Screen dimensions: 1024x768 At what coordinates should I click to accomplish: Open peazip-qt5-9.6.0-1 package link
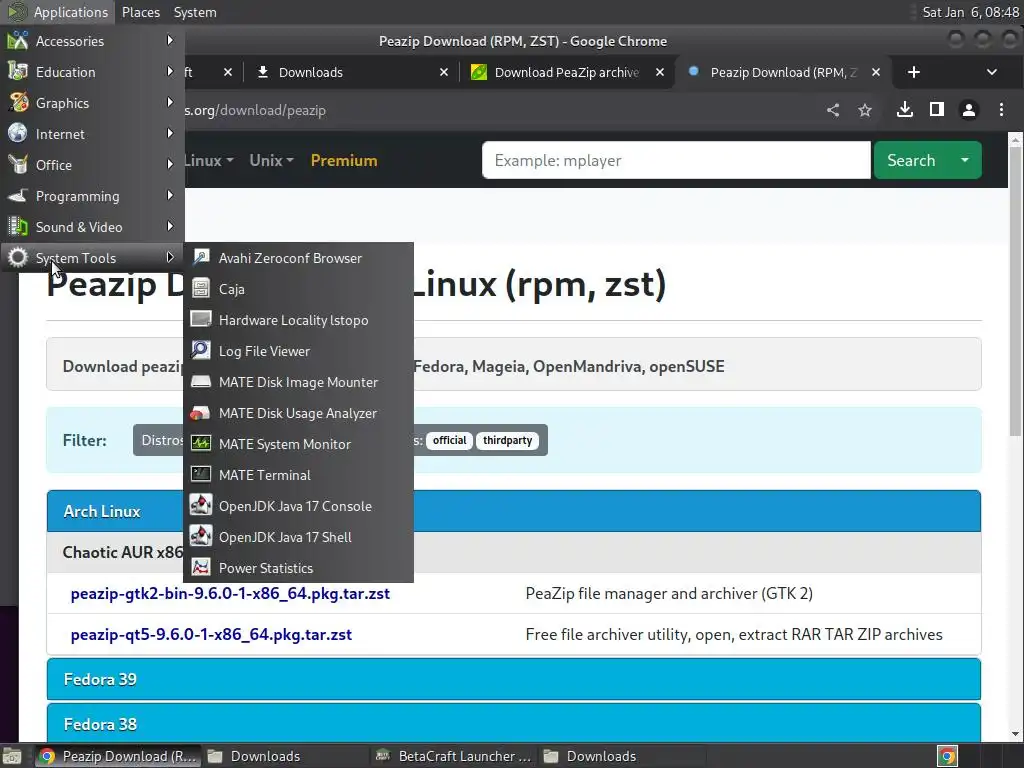coord(211,634)
